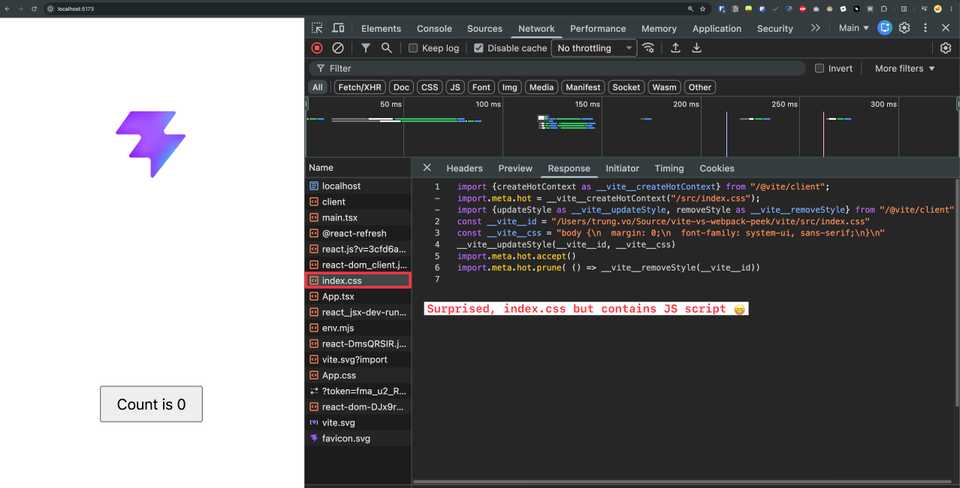Close the request details pane
960x488 pixels.
tap(427, 168)
